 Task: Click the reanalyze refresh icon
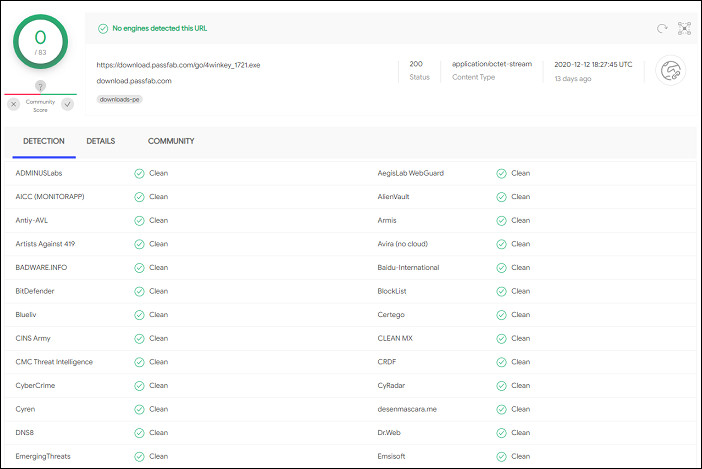click(662, 29)
